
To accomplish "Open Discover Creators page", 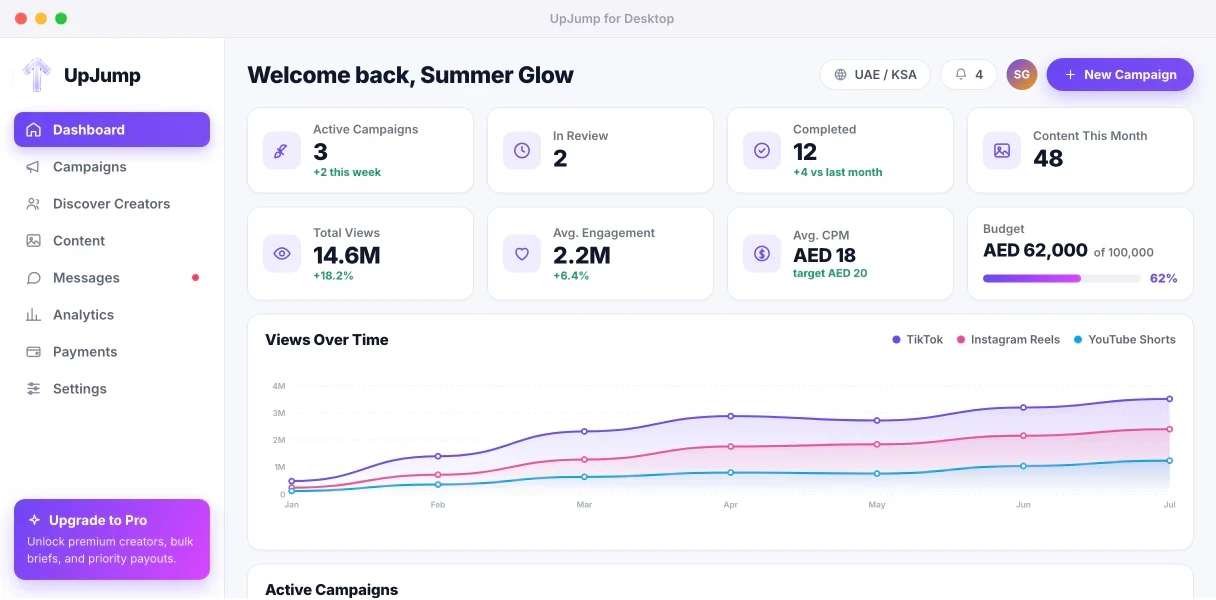I will click(112, 204).
